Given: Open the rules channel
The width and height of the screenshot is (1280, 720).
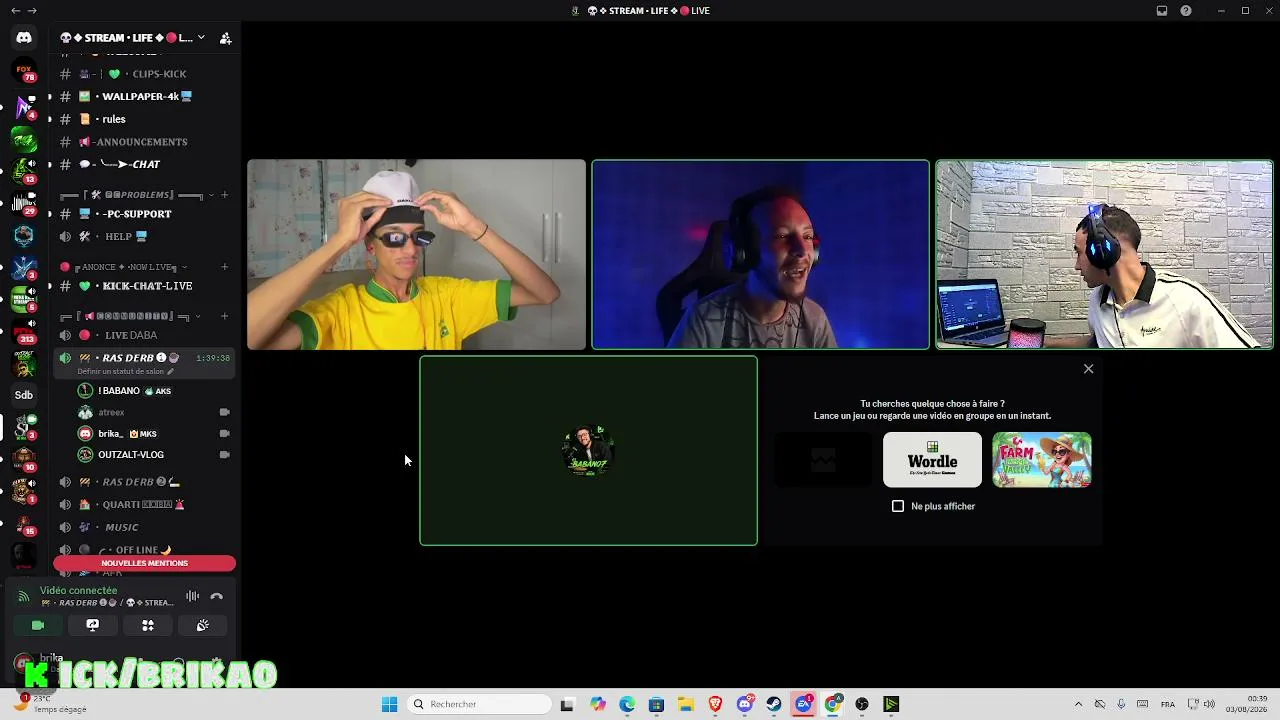Looking at the screenshot, I should (144, 119).
